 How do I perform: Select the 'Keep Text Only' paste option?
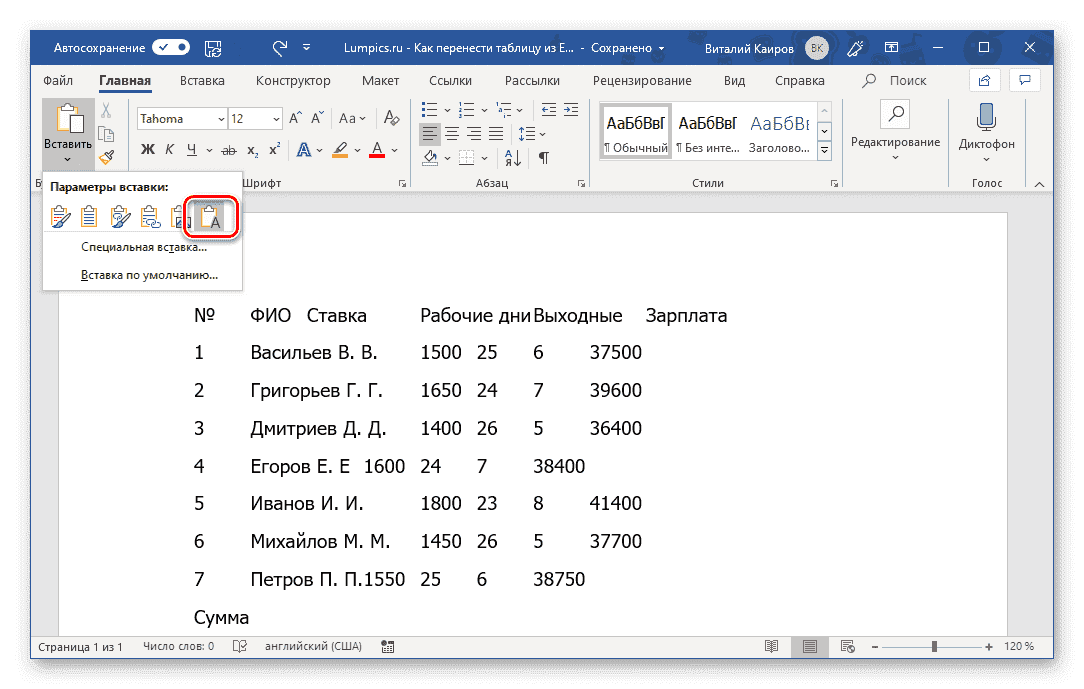[211, 216]
